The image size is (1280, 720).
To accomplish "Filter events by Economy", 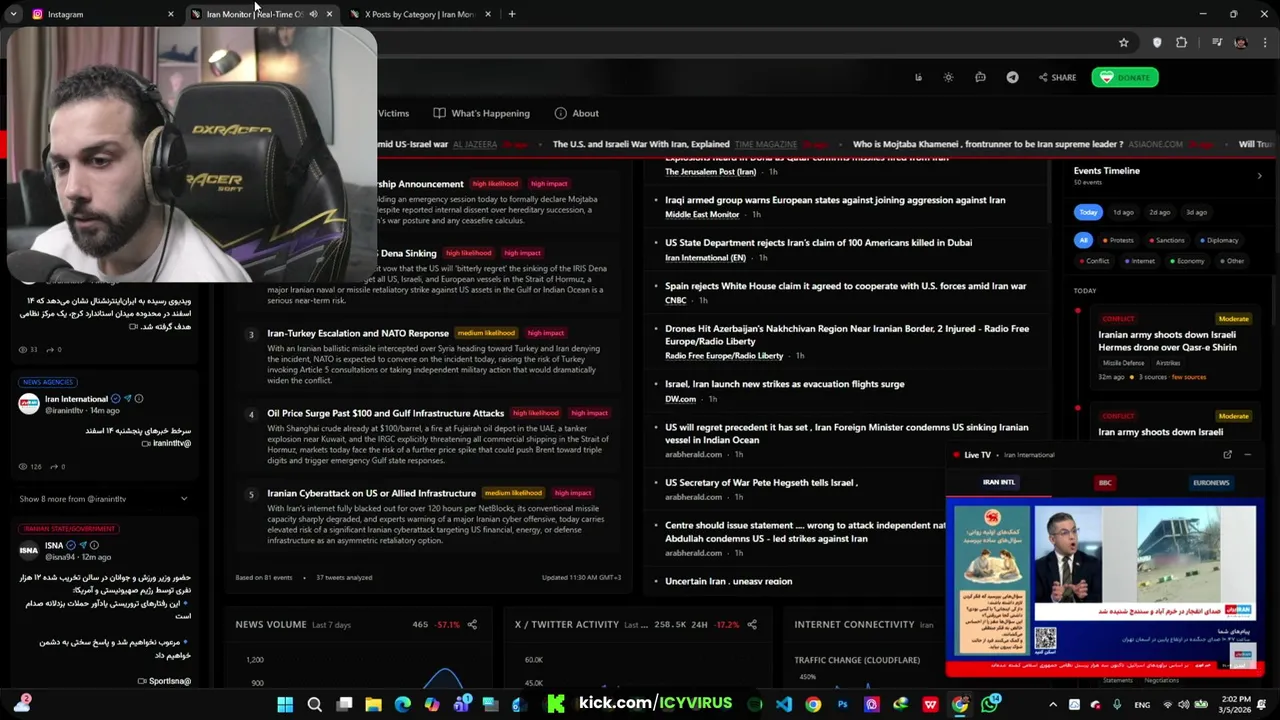I will coord(1186,261).
